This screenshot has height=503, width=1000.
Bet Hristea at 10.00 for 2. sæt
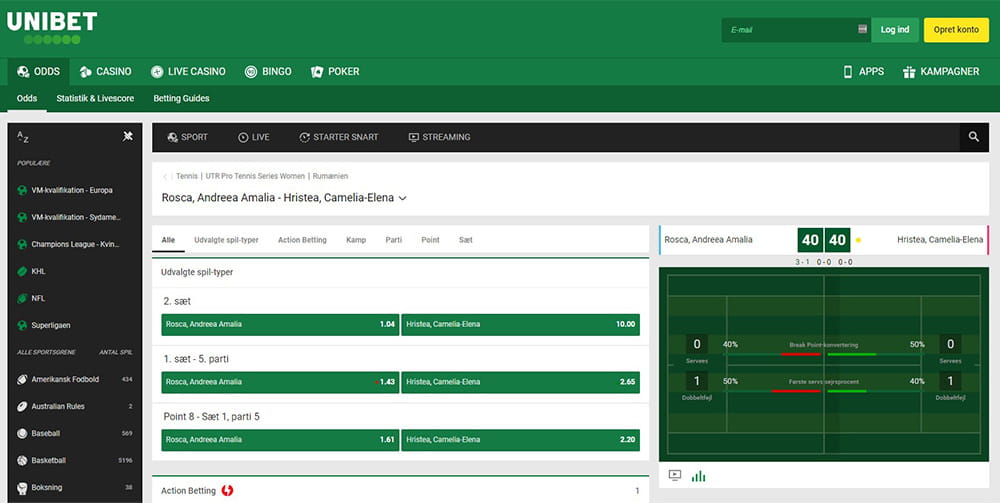[520, 324]
